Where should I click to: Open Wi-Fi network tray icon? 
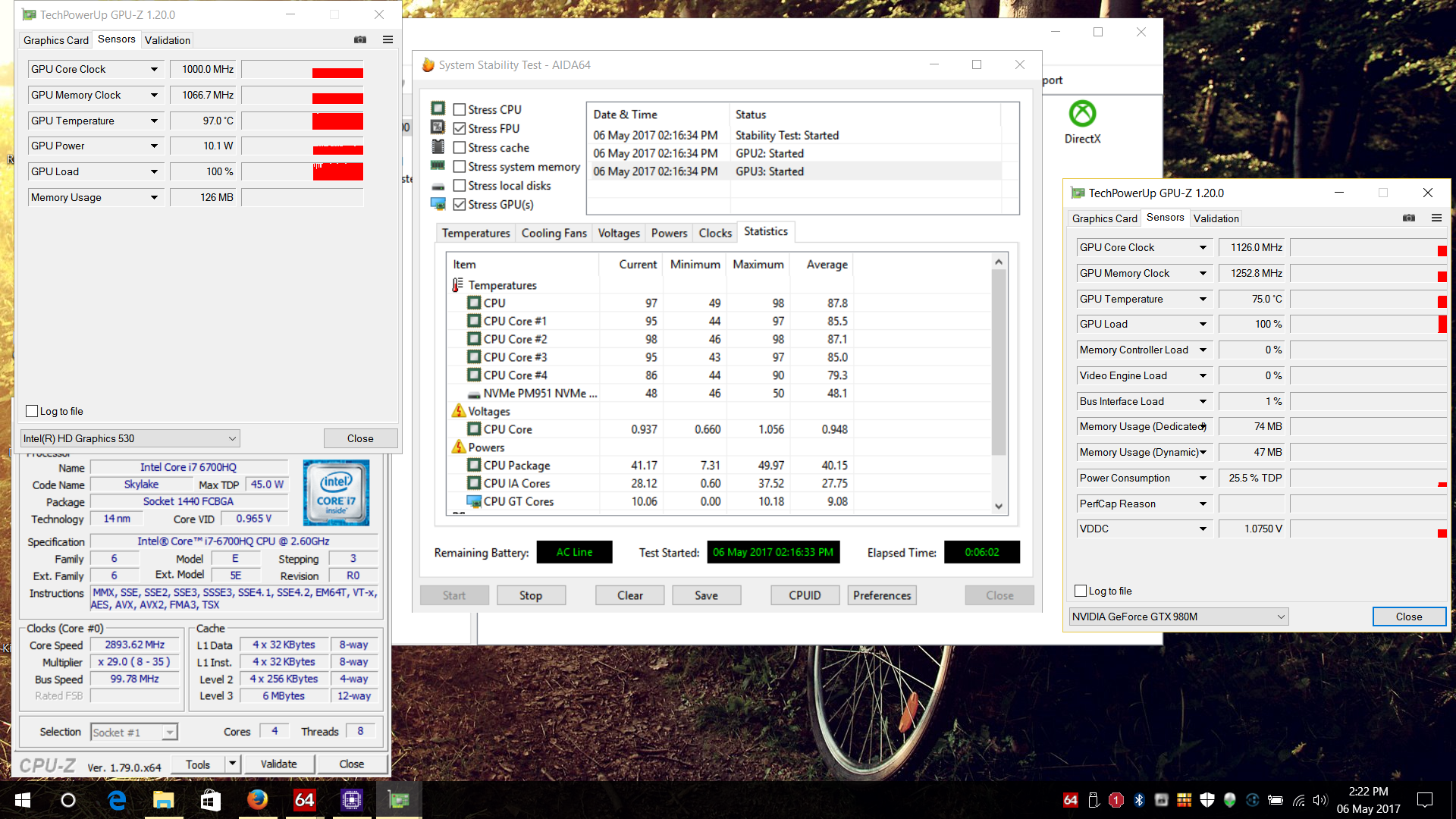(1299, 800)
